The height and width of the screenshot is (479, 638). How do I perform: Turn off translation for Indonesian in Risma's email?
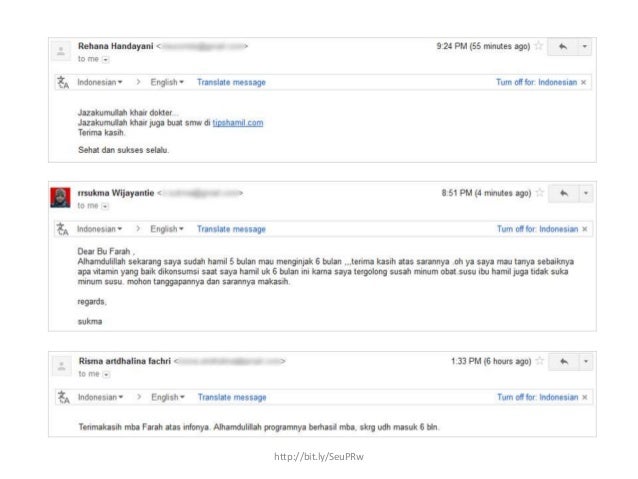point(537,396)
